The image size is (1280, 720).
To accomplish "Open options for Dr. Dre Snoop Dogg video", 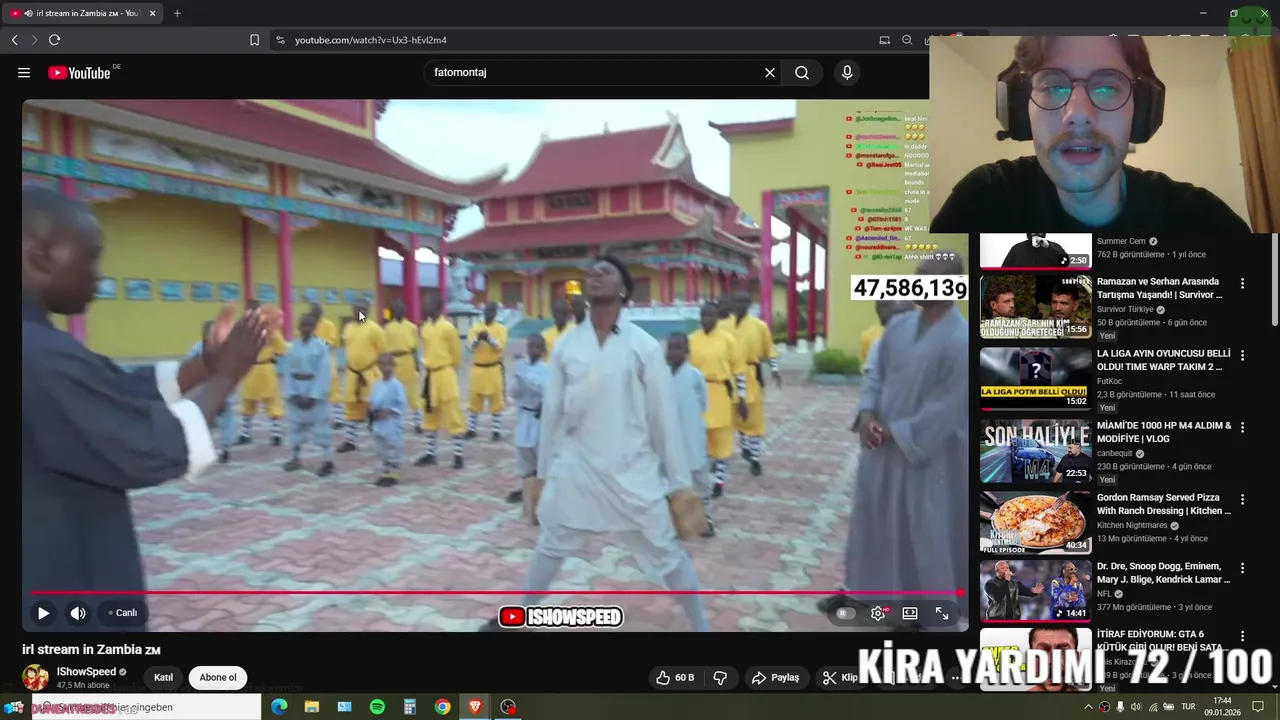I will (x=1243, y=567).
